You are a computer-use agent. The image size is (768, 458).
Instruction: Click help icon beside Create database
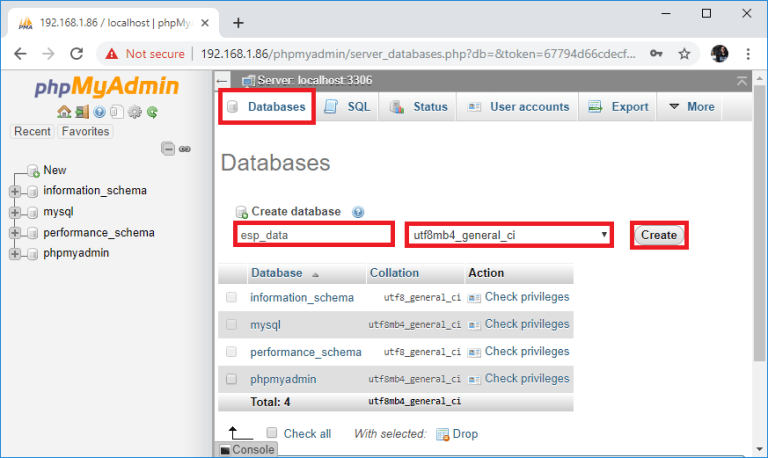click(358, 212)
